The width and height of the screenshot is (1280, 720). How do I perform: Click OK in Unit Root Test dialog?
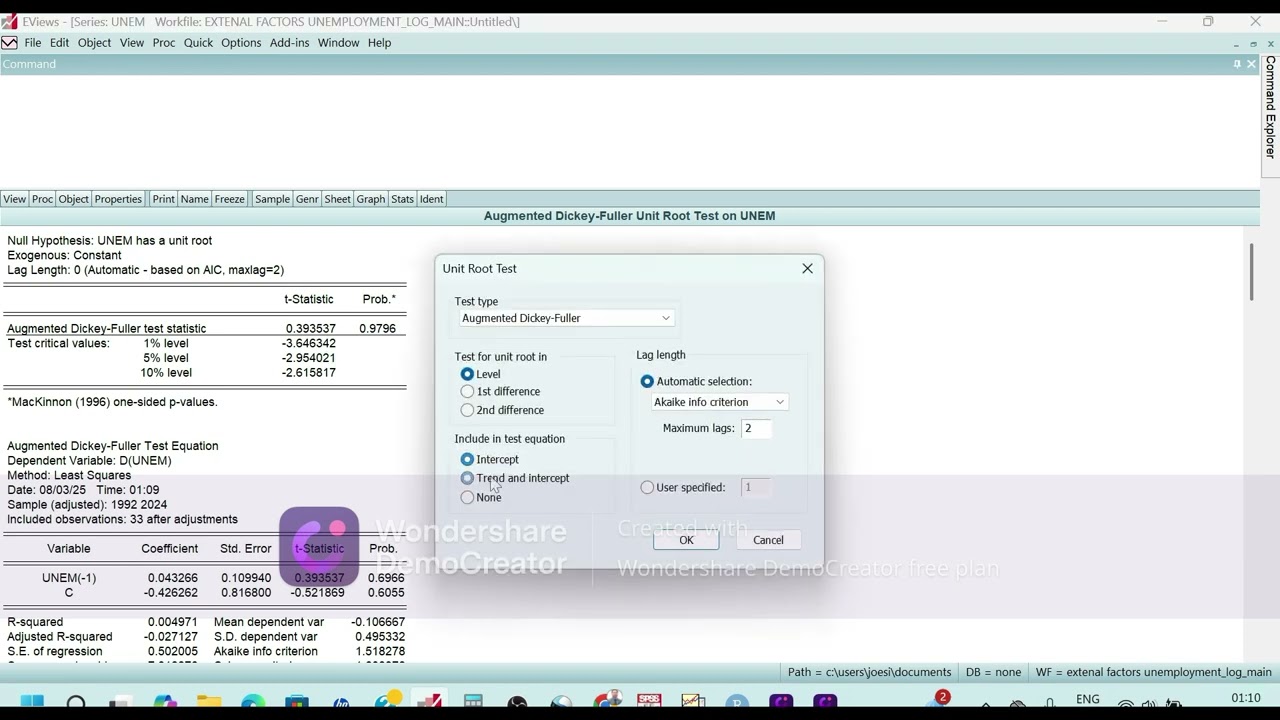point(686,540)
